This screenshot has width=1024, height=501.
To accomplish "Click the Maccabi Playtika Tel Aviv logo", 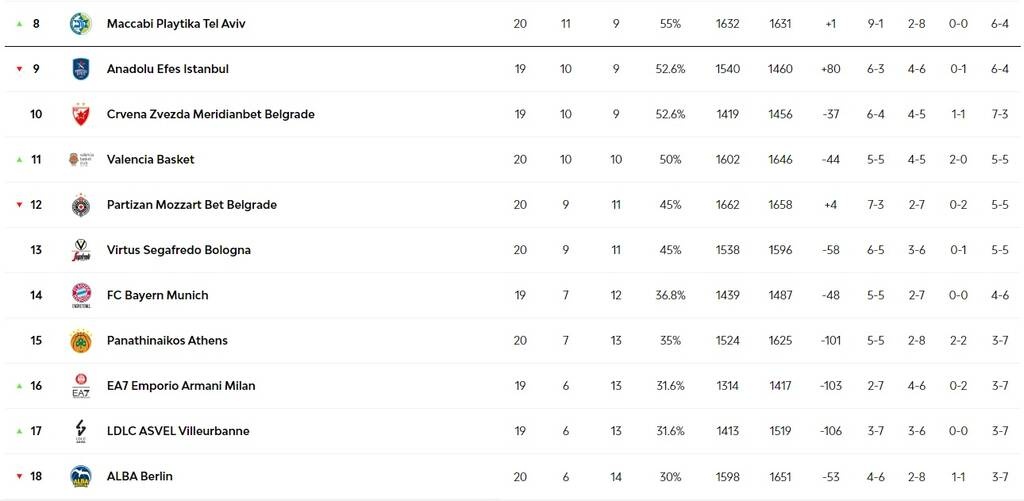I will (x=81, y=24).
